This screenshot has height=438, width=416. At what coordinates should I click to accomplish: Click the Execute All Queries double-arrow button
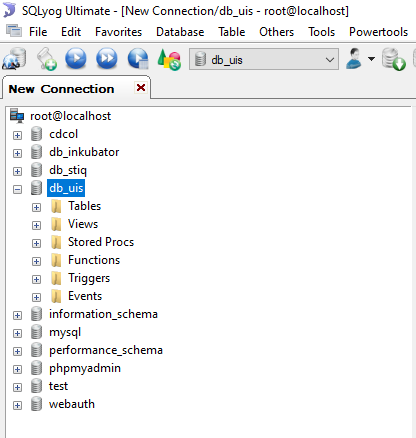click(107, 58)
